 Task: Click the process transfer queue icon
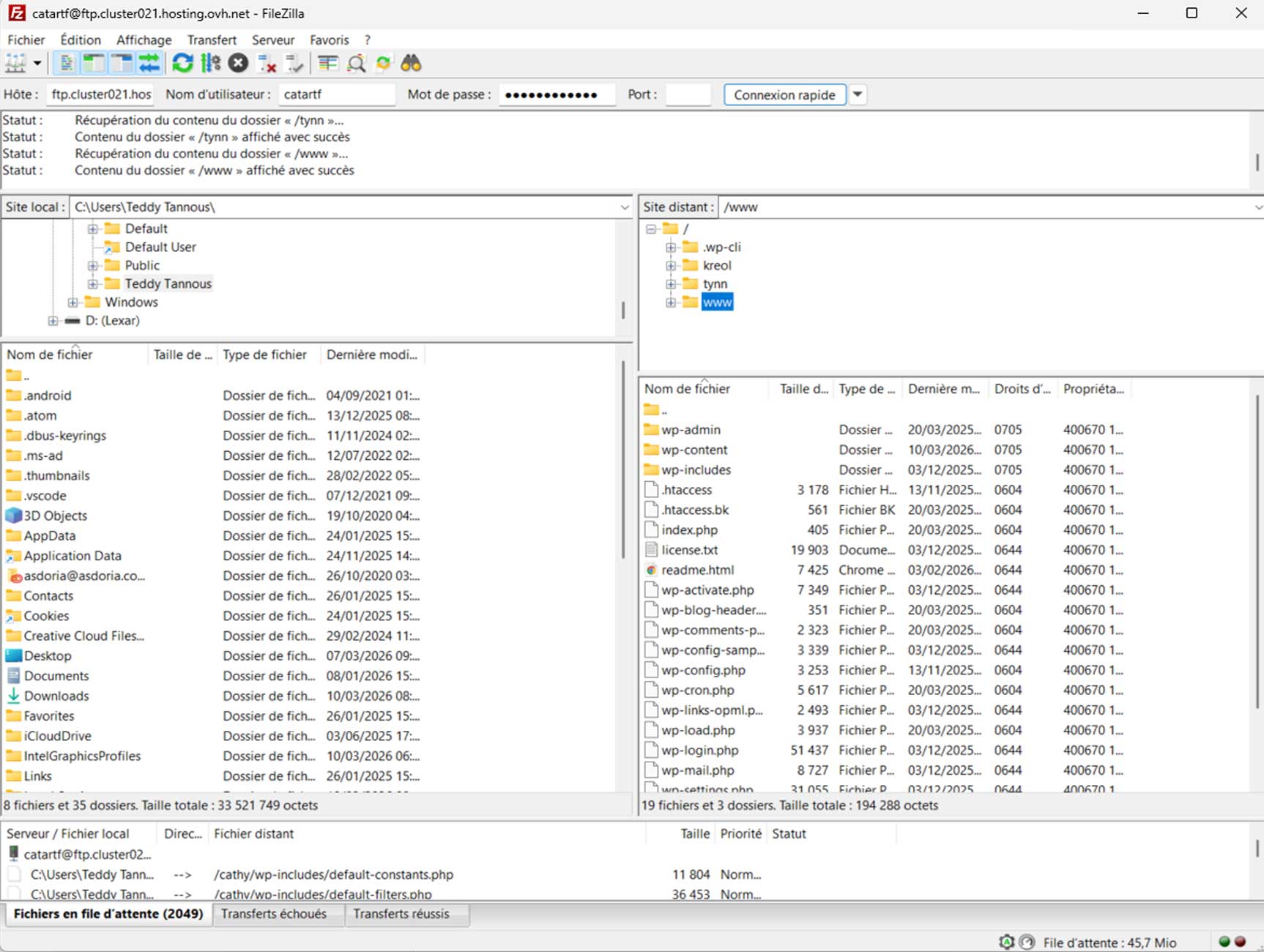tap(211, 64)
